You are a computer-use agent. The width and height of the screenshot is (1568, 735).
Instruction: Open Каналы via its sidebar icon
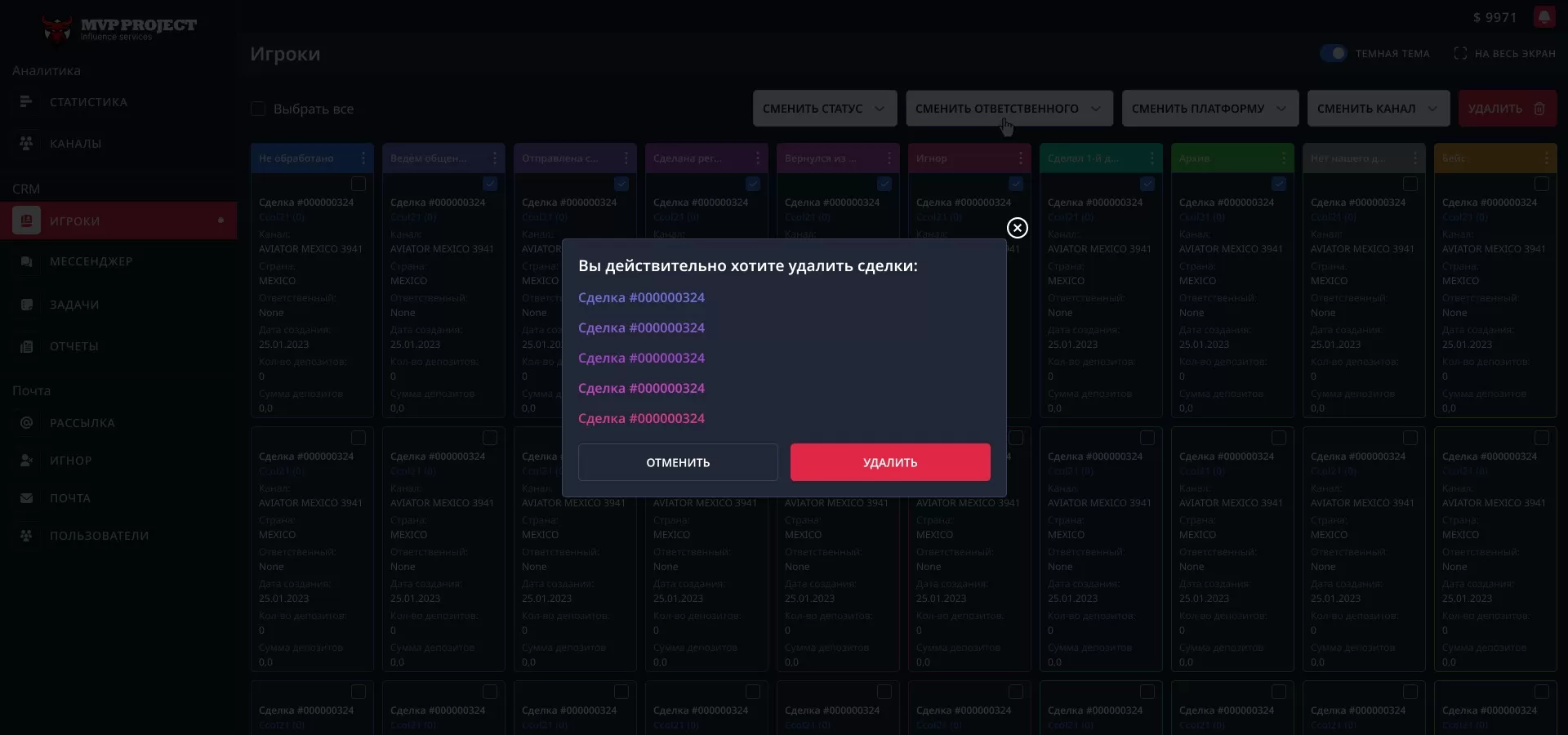(x=26, y=143)
